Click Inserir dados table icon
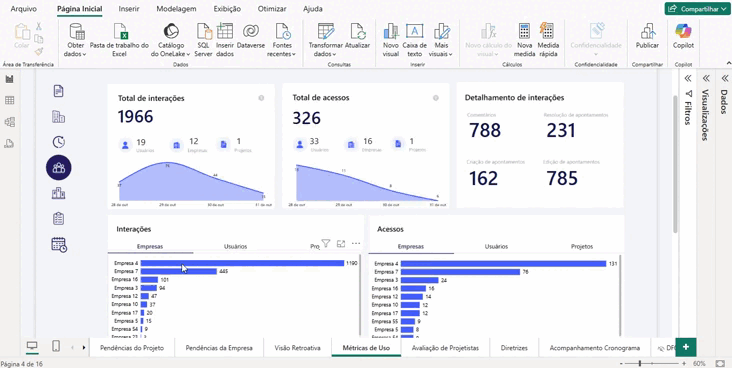This screenshot has width=732, height=368. pos(225,32)
